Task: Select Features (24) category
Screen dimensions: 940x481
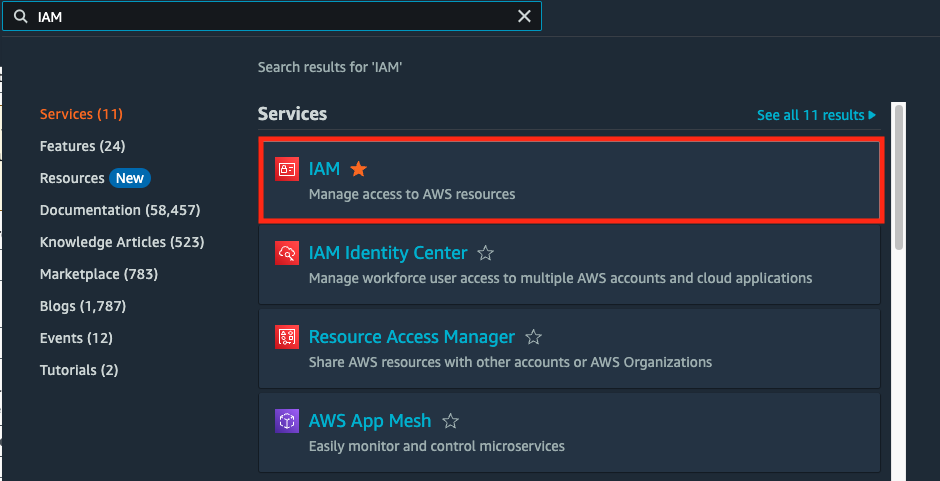Action: coord(82,146)
